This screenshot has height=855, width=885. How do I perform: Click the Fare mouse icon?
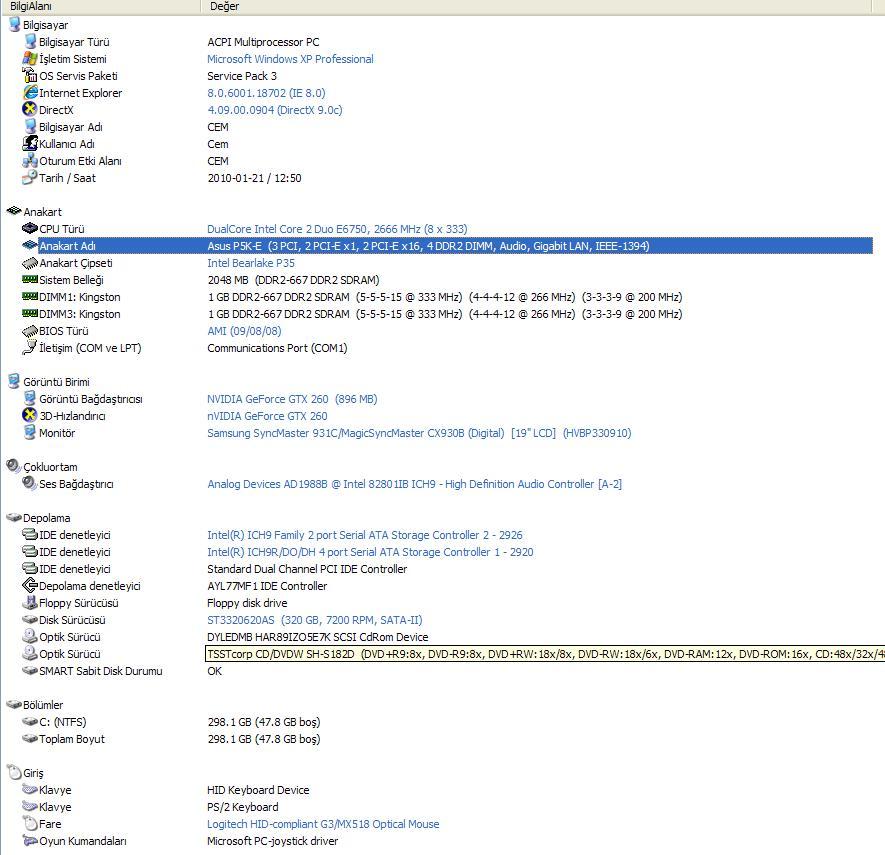30,824
